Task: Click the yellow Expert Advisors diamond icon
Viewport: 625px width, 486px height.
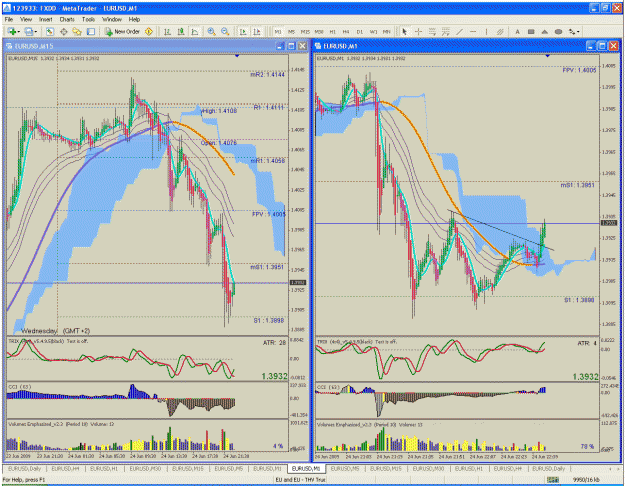Action: [149, 31]
